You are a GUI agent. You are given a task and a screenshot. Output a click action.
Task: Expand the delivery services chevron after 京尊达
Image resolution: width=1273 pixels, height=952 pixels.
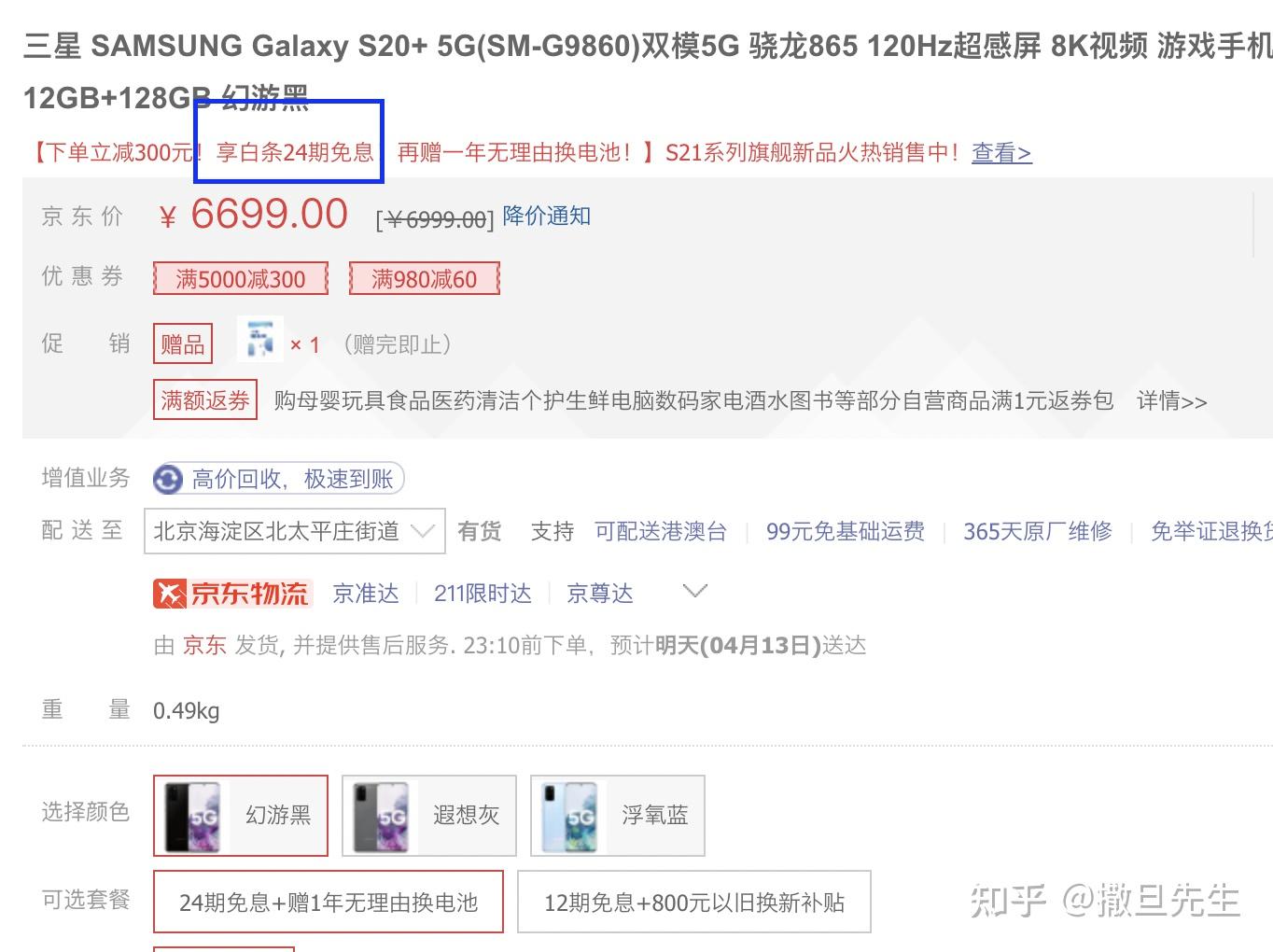[695, 592]
